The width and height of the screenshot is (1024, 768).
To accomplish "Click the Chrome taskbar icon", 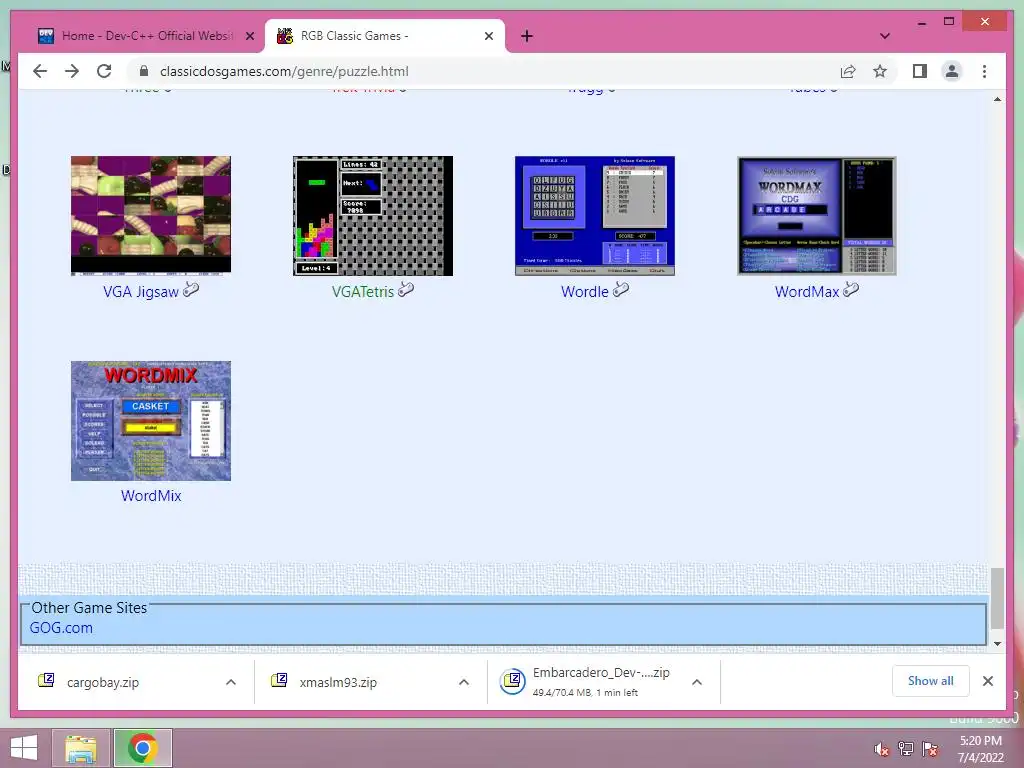I will 143,748.
